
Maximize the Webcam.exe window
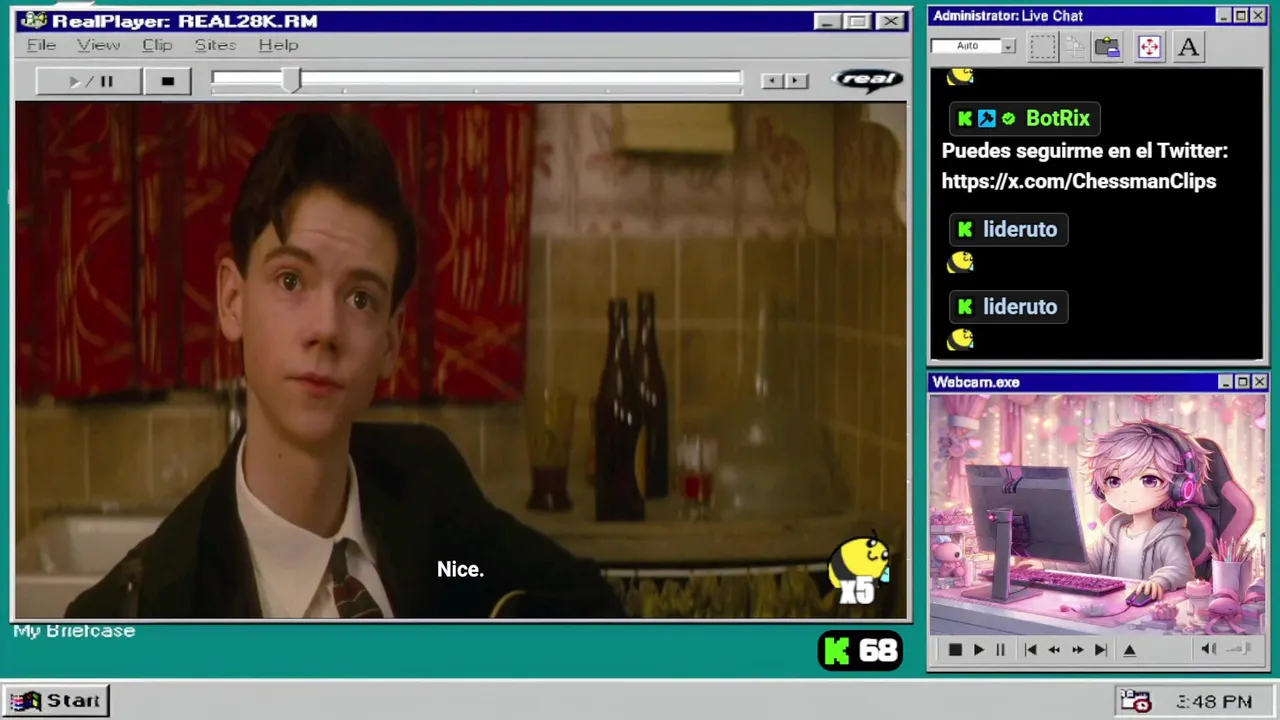1242,382
